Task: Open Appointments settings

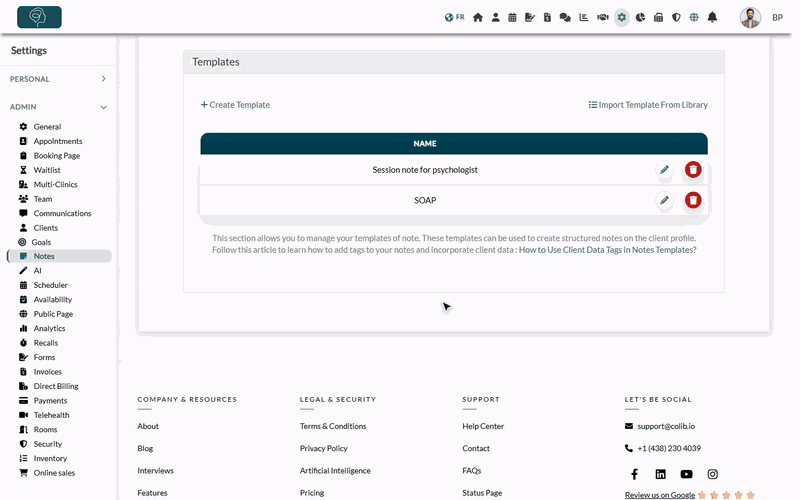Action: coord(58,141)
